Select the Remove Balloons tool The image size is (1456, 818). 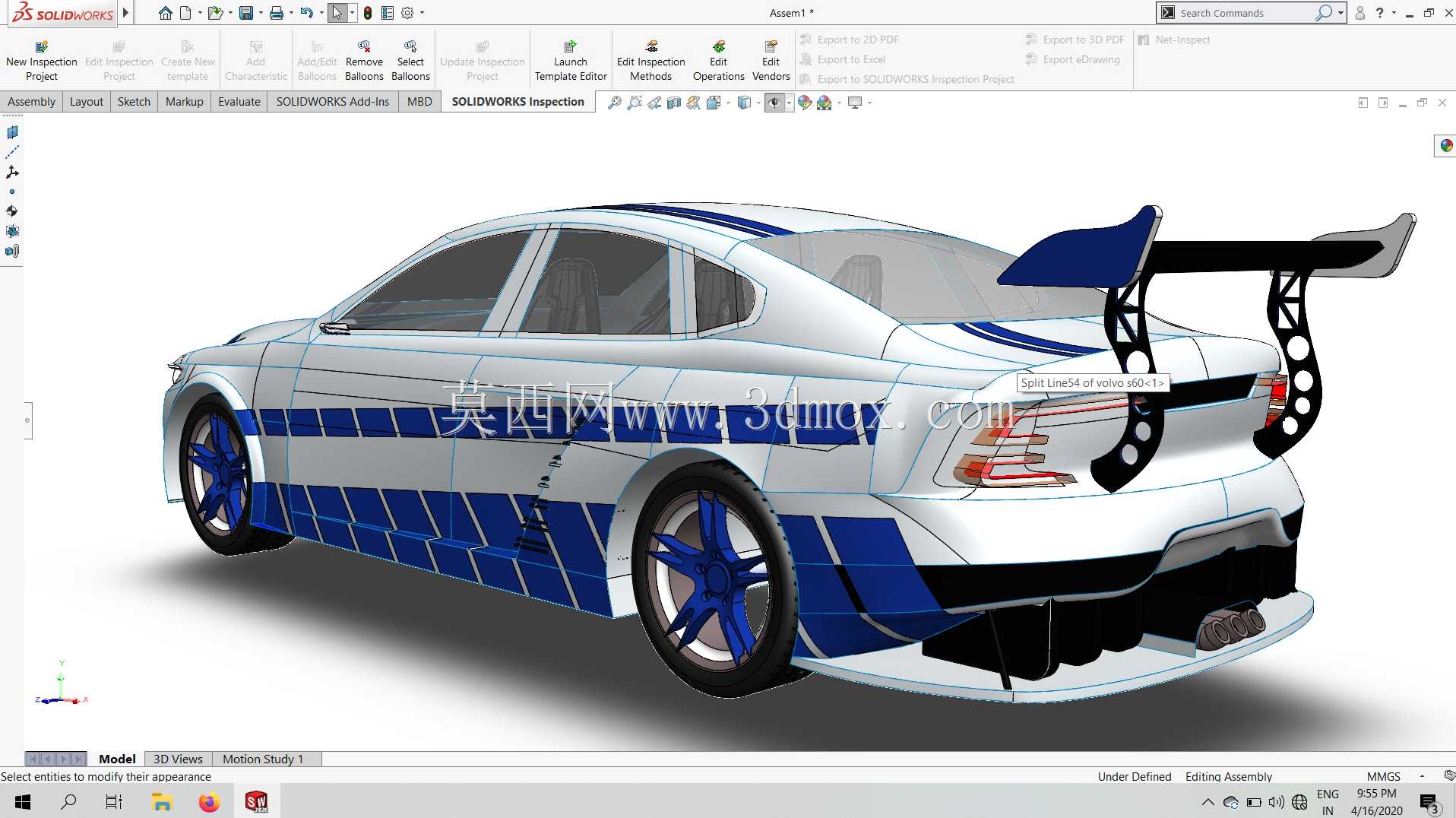click(x=364, y=61)
